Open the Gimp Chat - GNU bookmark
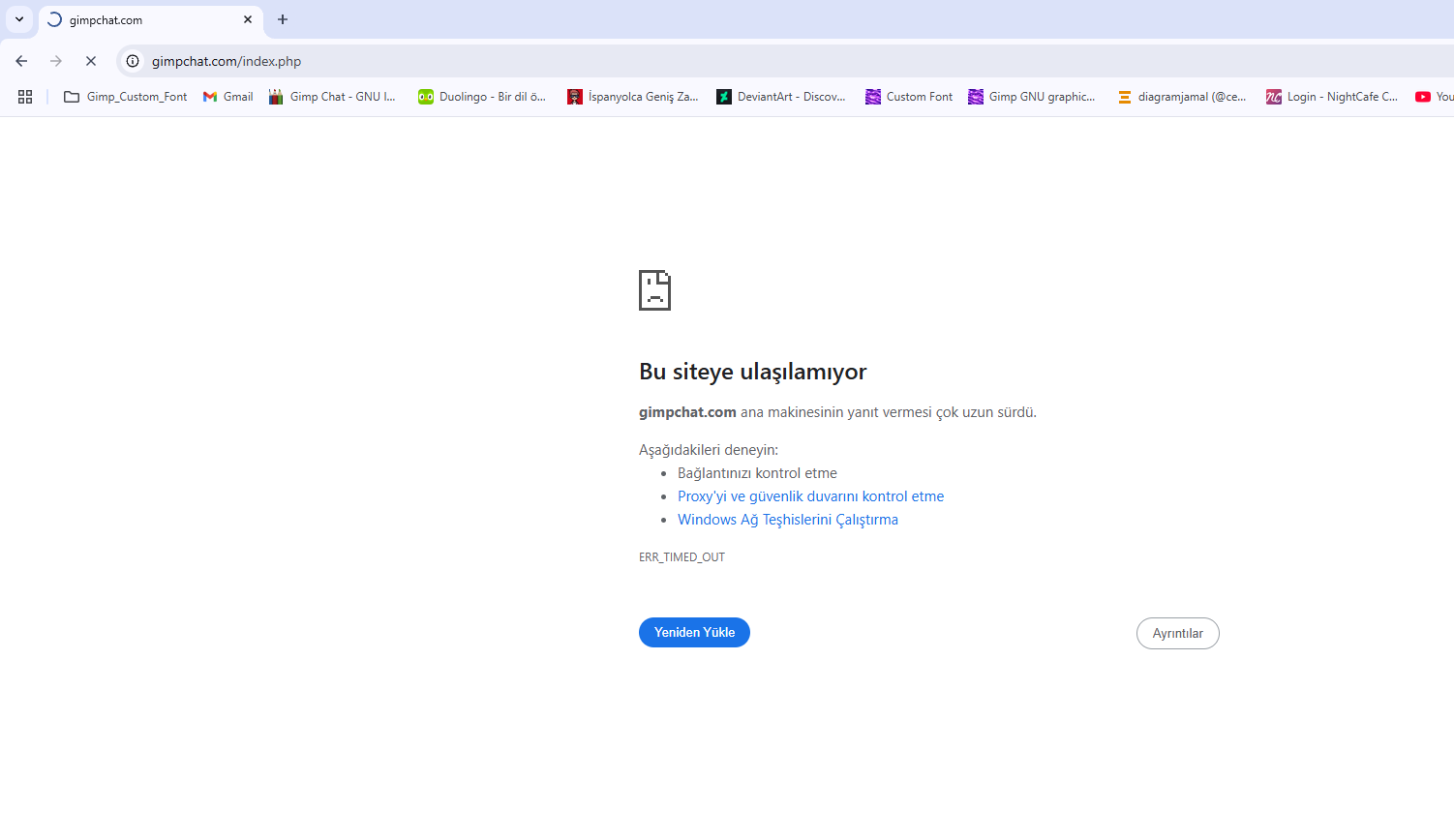This screenshot has width=1454, height=840. [332, 97]
